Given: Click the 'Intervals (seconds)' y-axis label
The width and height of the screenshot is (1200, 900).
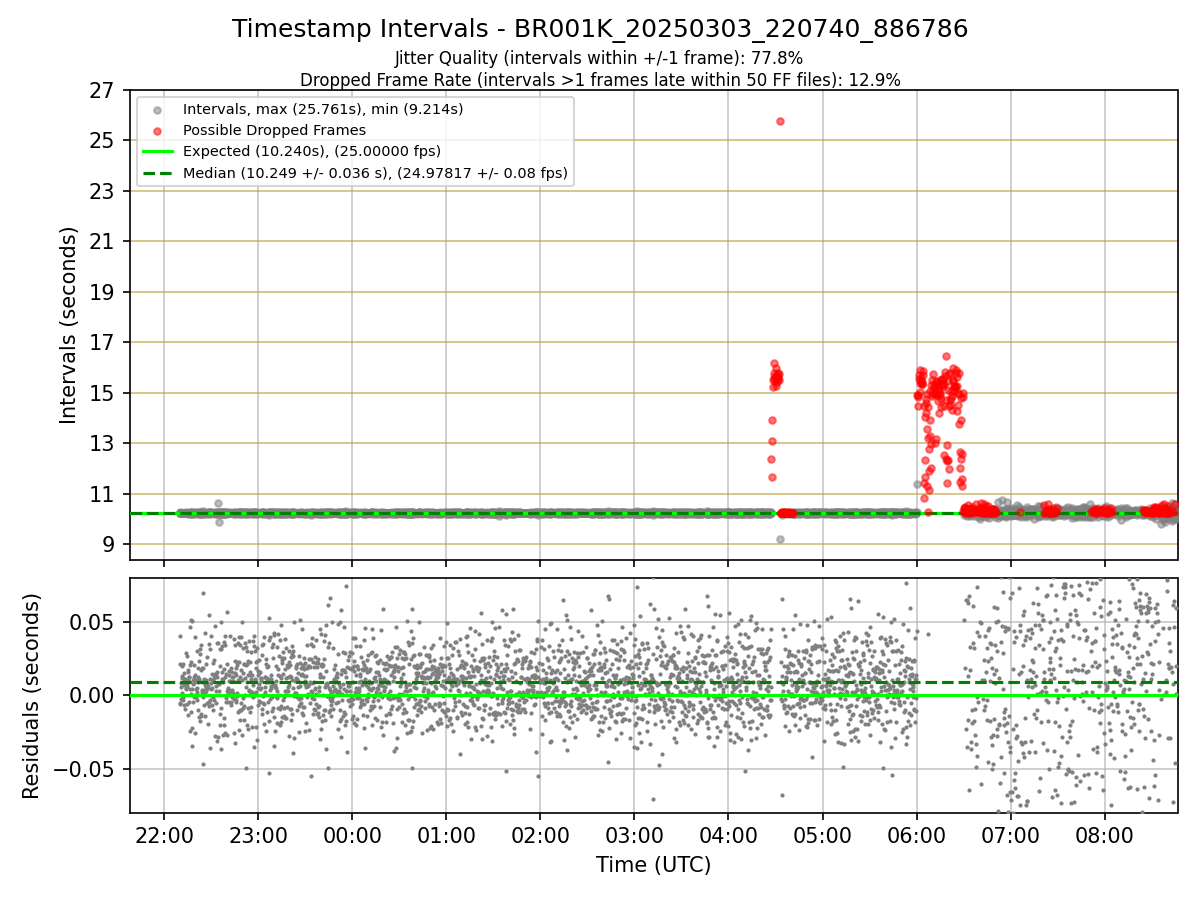Looking at the screenshot, I should point(69,325).
